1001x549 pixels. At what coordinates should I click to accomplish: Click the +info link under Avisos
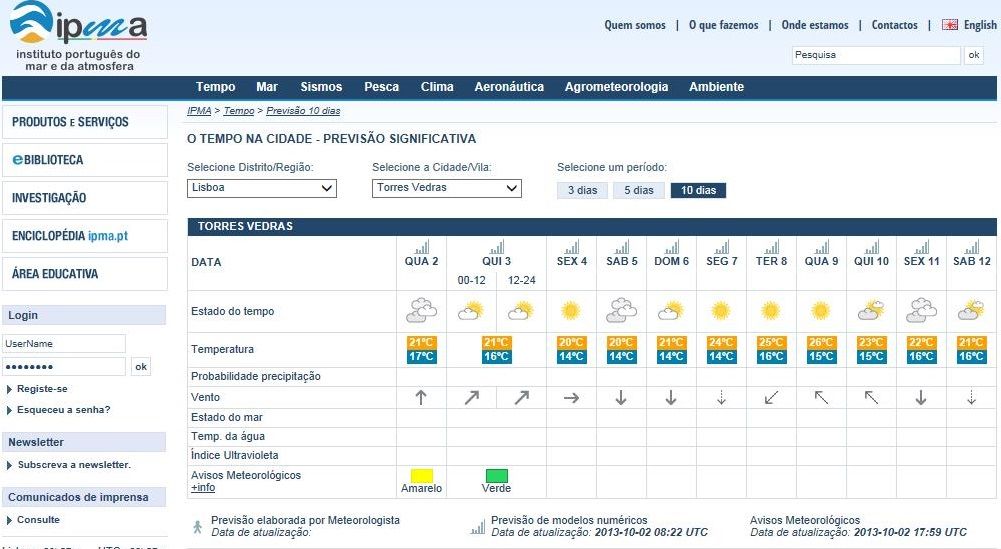tap(203, 488)
